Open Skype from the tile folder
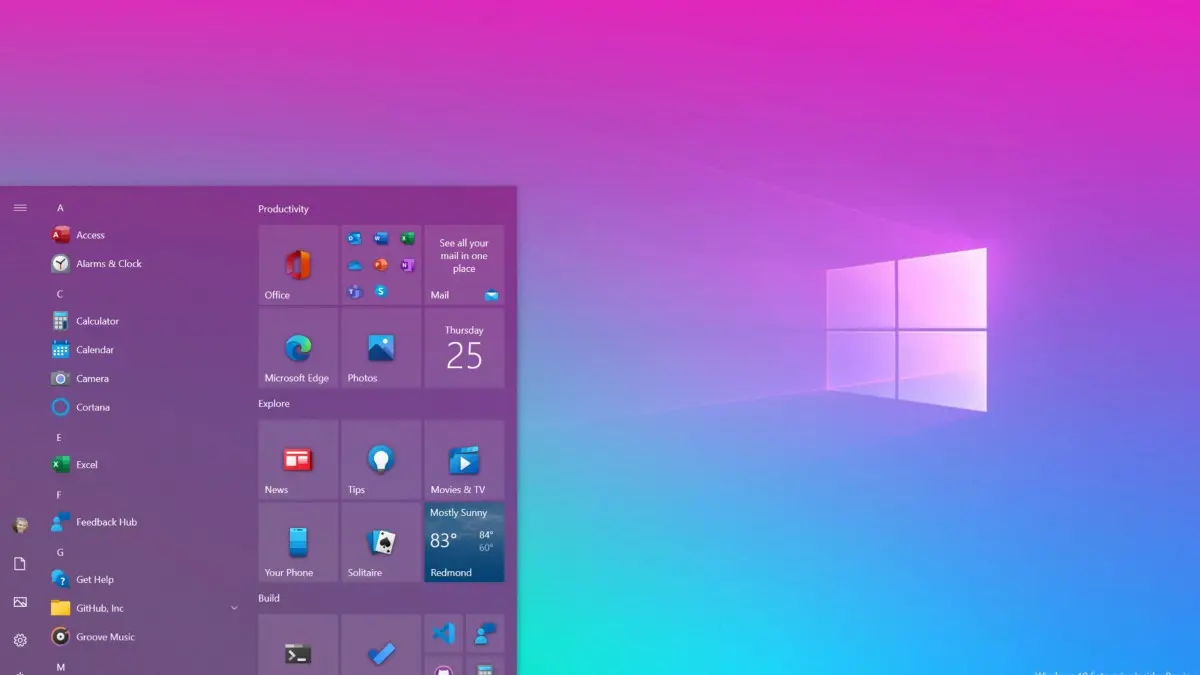 [381, 291]
